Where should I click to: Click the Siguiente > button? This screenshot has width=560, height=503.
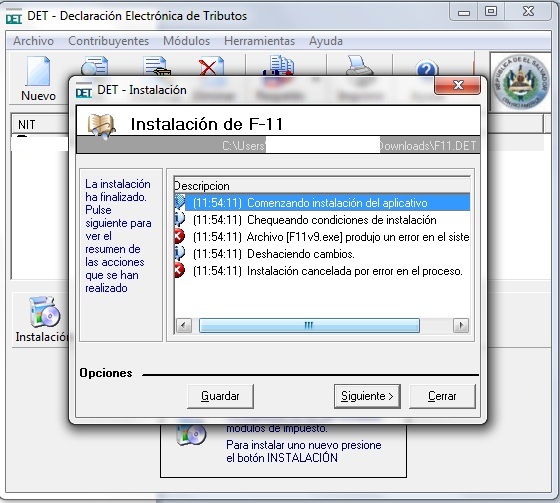pos(367,396)
